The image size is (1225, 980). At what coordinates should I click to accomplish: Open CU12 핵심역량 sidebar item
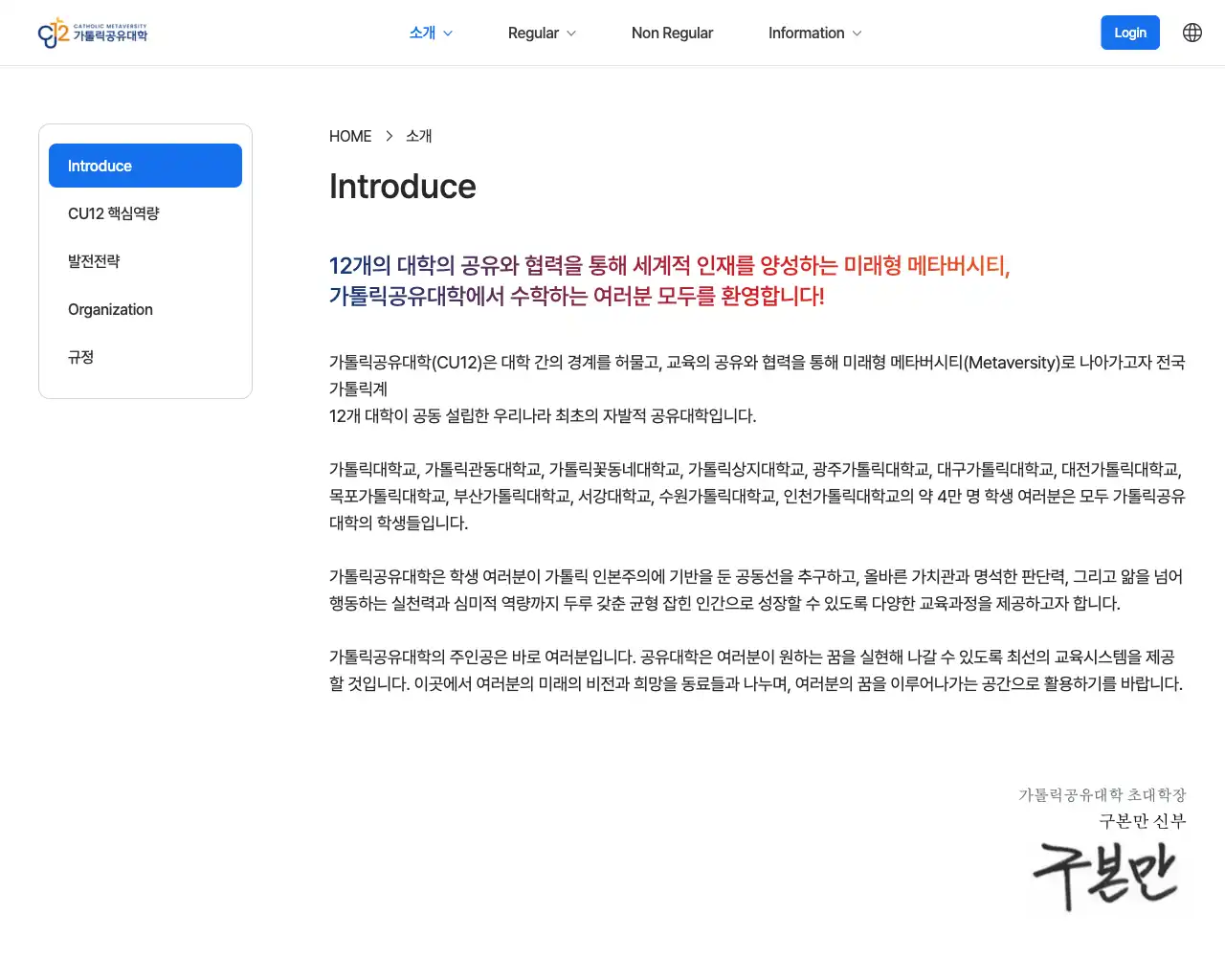pos(145,213)
